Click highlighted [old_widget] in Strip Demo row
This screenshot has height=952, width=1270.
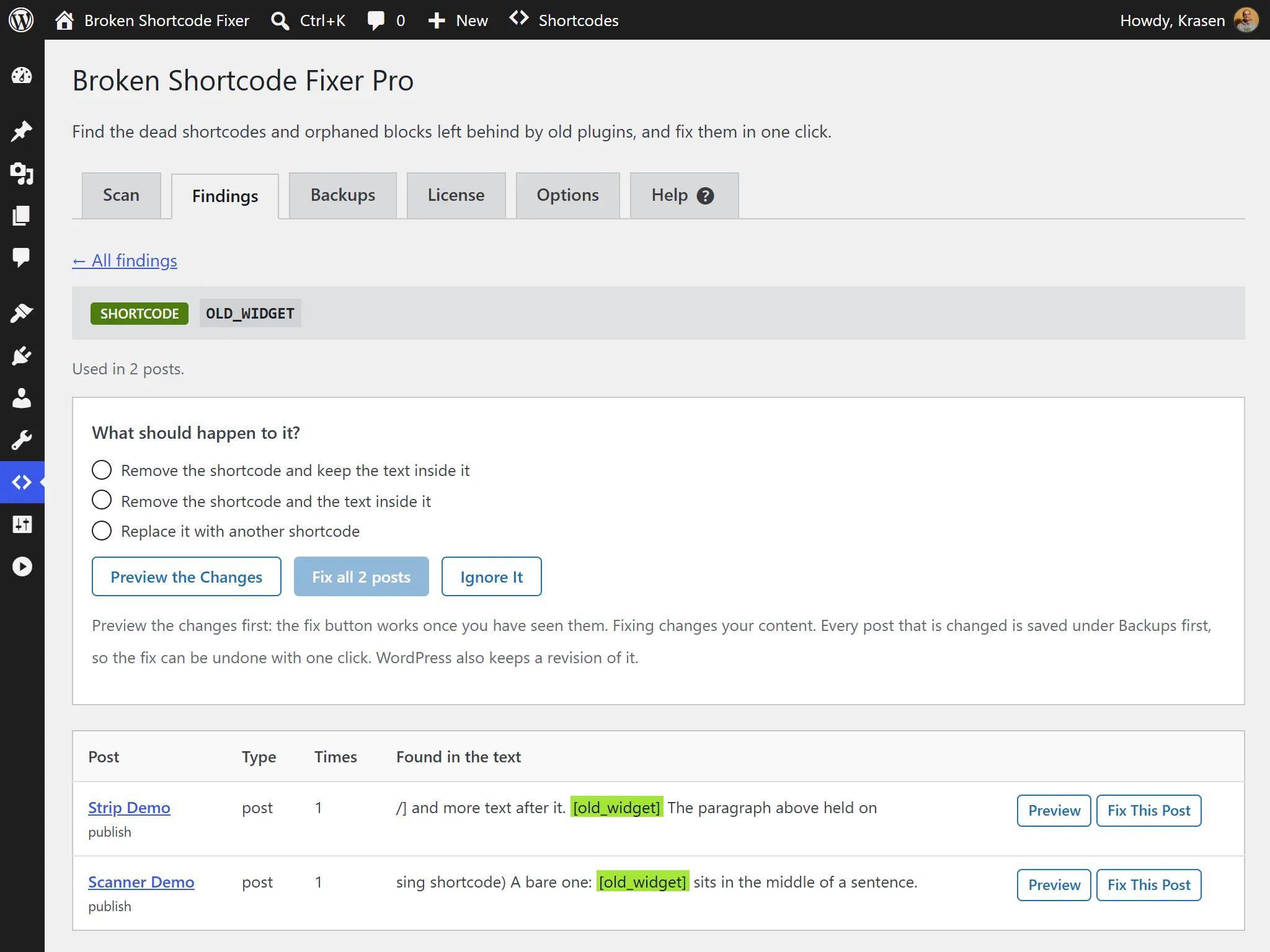click(616, 808)
